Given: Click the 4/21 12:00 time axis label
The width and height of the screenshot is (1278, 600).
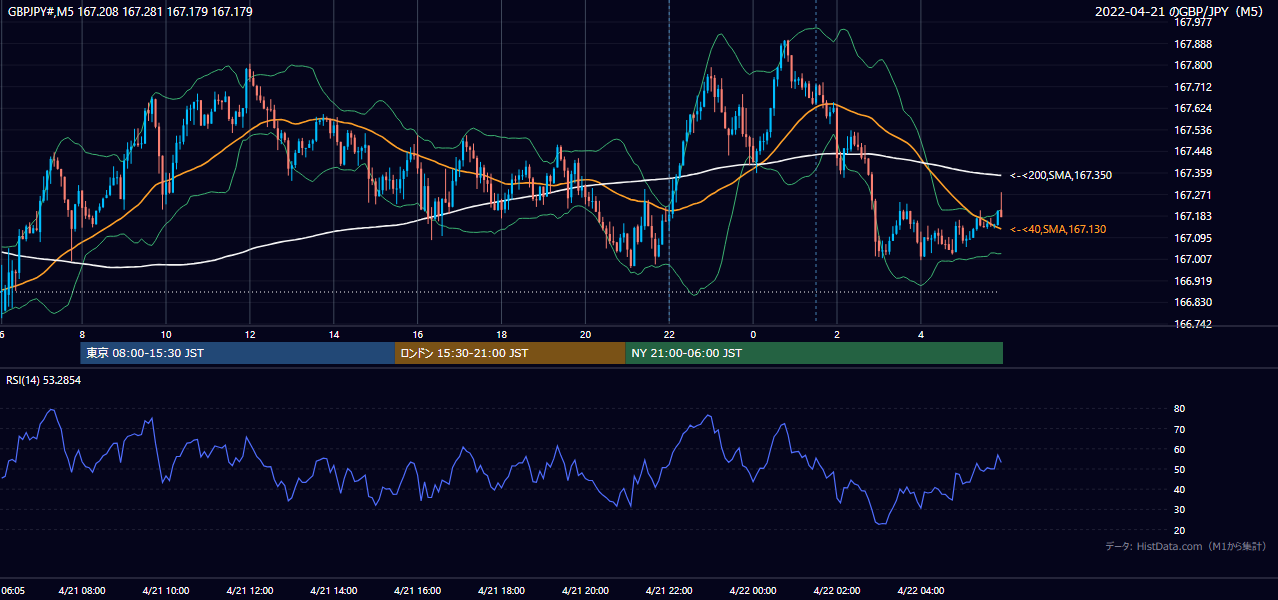Looking at the screenshot, I should [x=250, y=591].
